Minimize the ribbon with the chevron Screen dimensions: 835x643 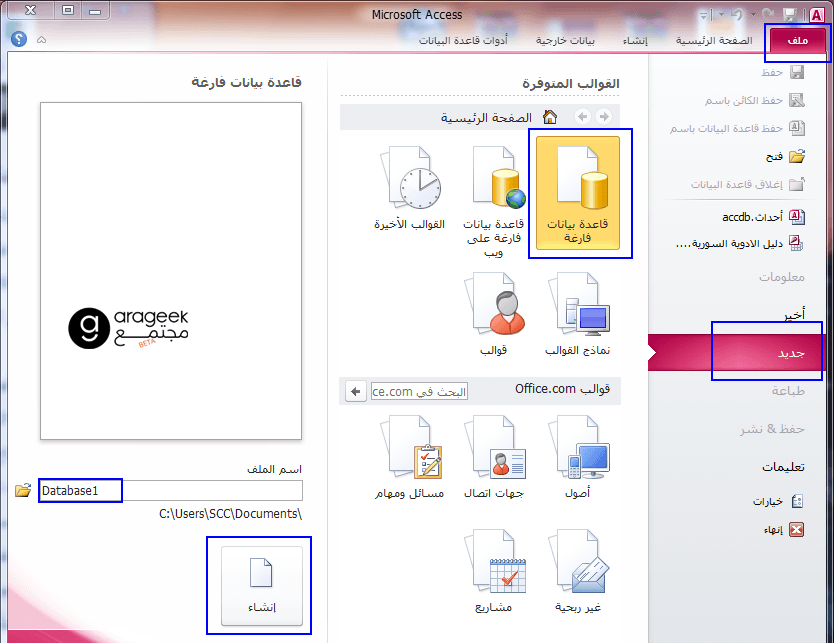click(42, 39)
